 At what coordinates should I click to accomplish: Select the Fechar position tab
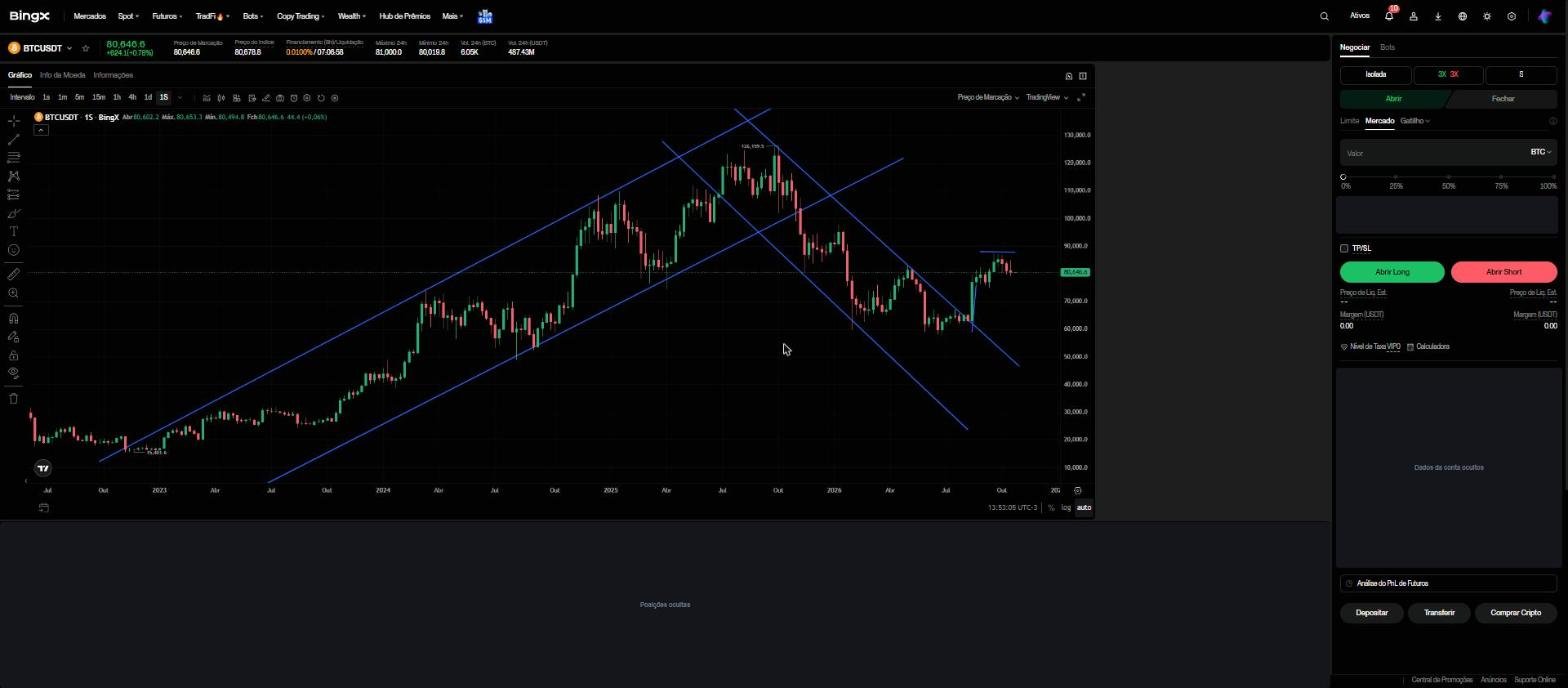[x=1502, y=99]
